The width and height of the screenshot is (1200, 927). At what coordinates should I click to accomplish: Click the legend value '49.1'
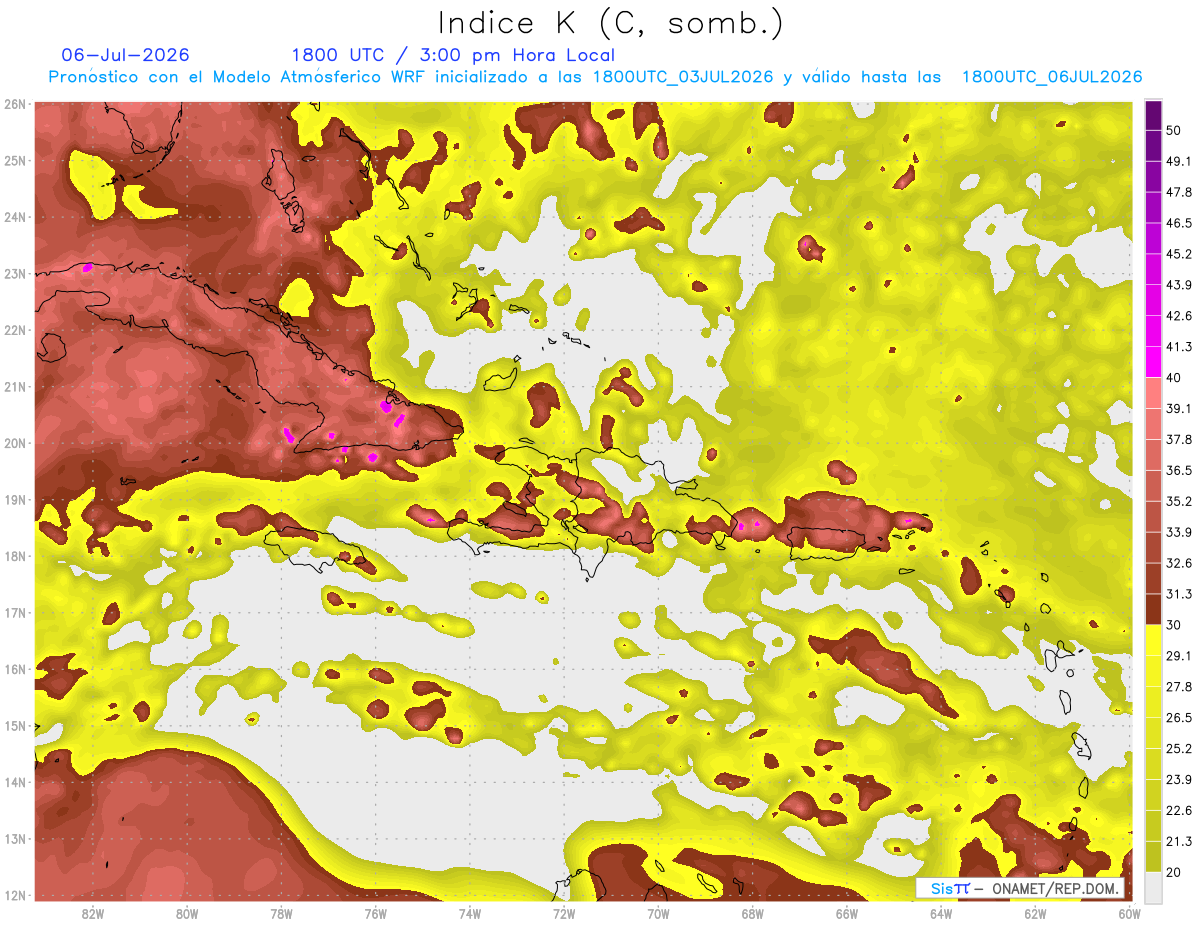1178,160
